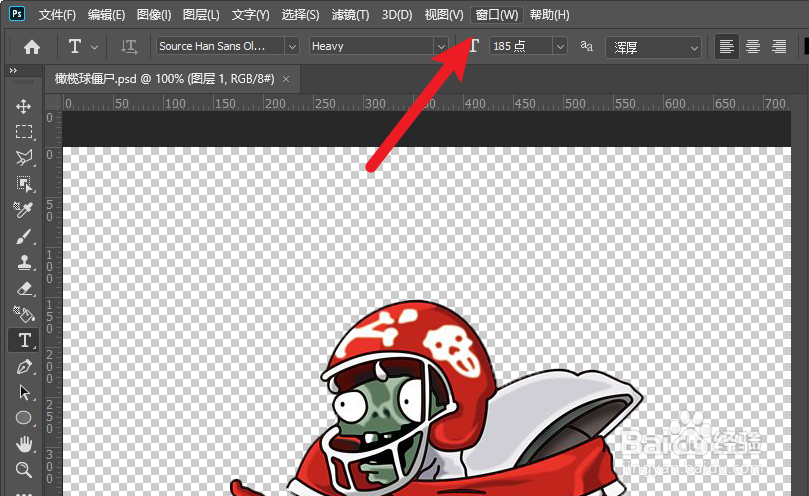
Task: Align text left
Action: click(726, 46)
